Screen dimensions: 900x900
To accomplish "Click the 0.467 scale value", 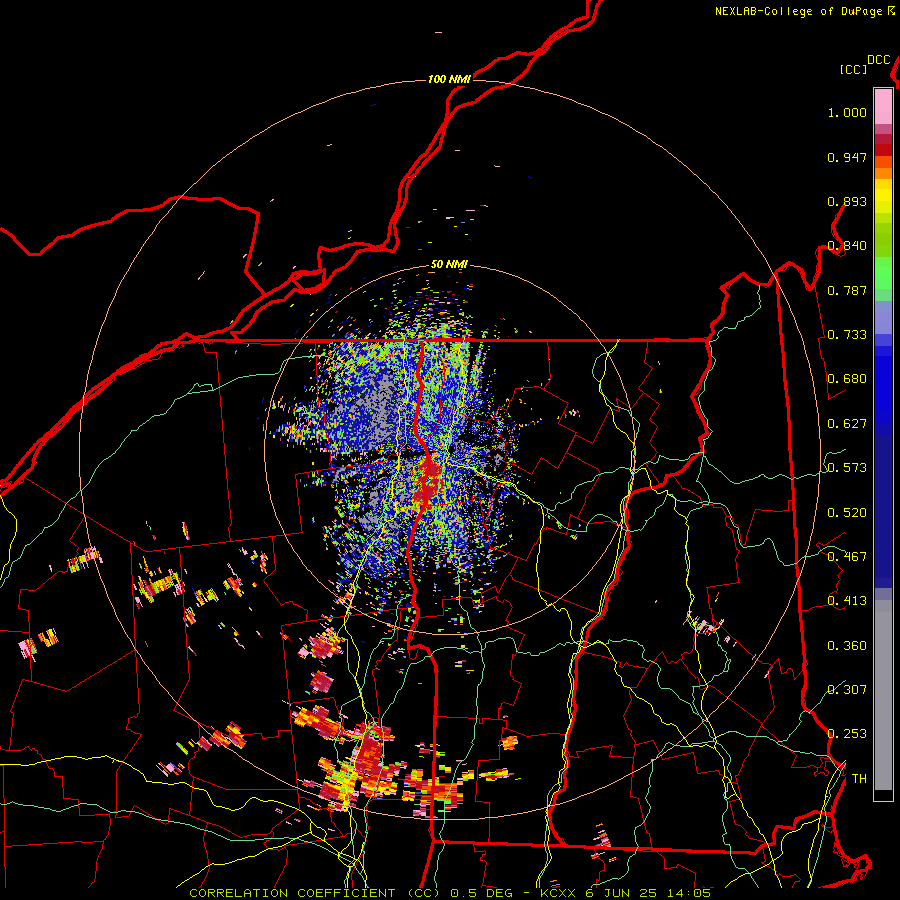I will click(x=847, y=557).
